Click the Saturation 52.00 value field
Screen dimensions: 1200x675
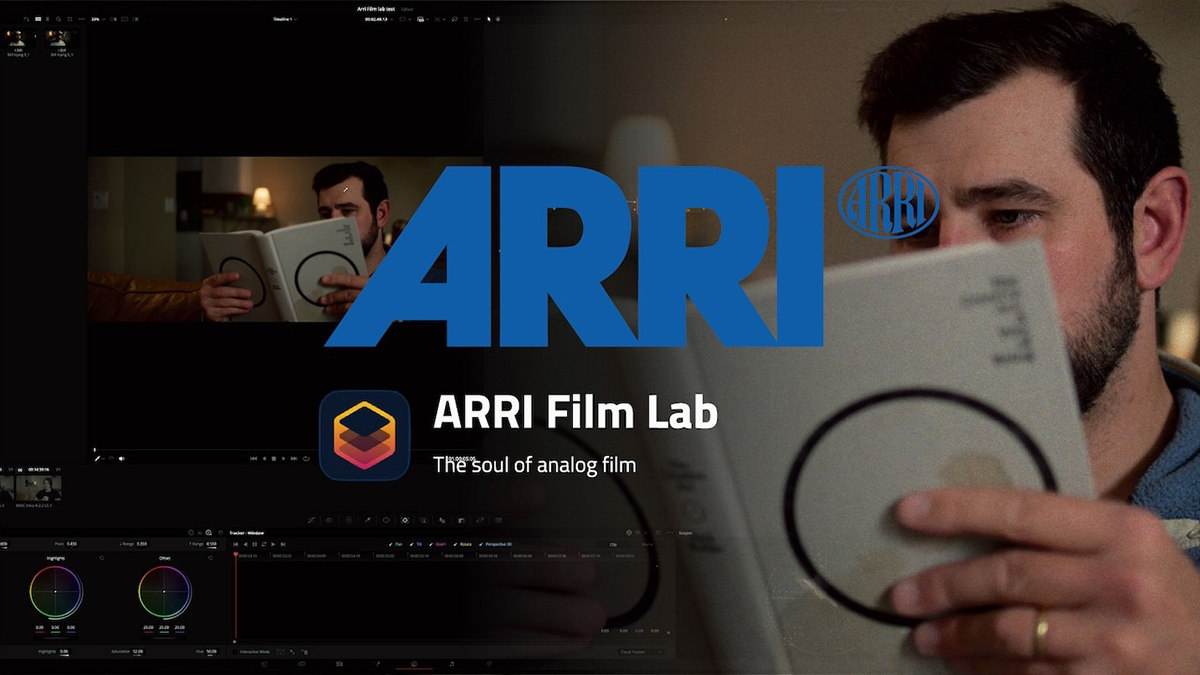[137, 651]
